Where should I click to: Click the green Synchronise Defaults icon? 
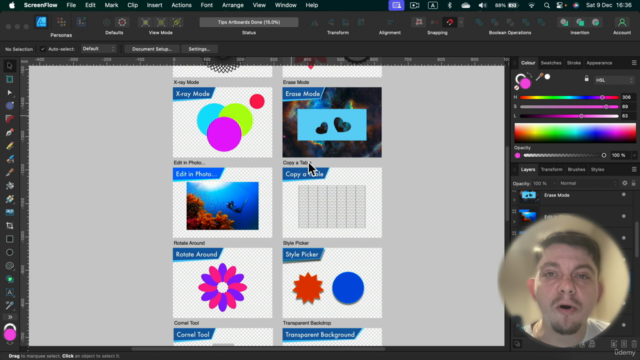[107, 22]
